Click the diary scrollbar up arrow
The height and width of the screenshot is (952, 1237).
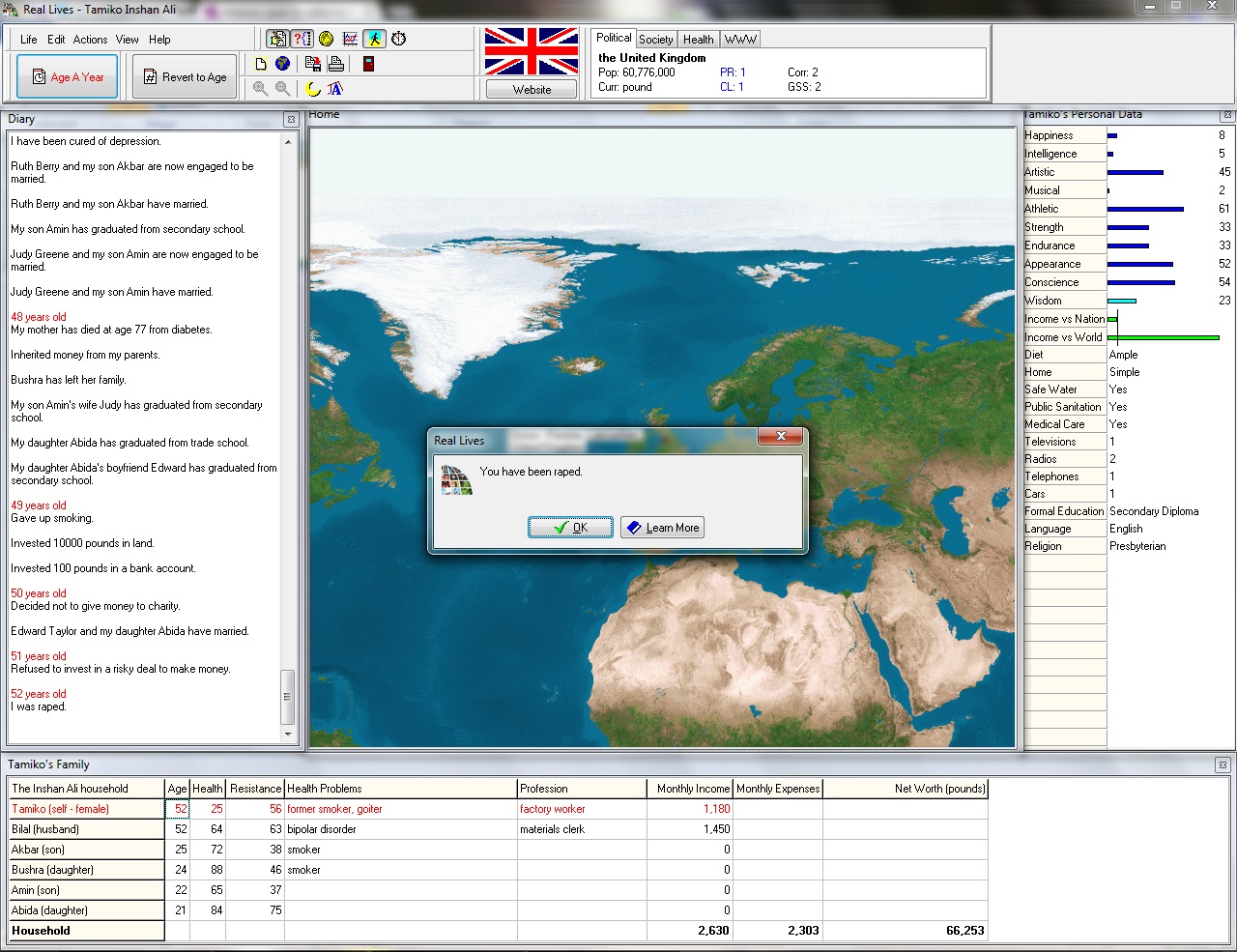(288, 142)
